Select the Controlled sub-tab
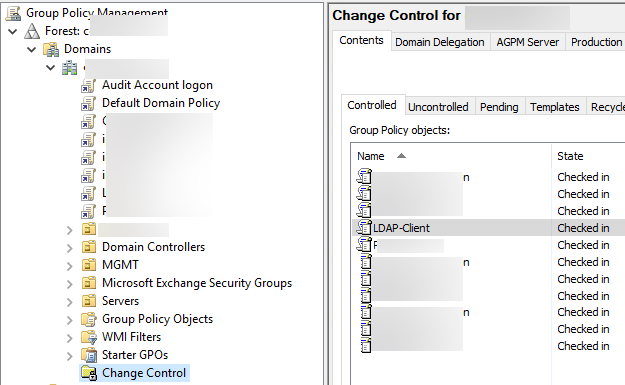Image resolution: width=625 pixels, height=385 pixels. [372, 105]
